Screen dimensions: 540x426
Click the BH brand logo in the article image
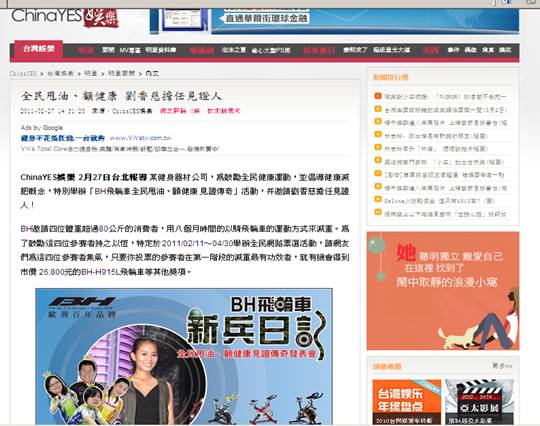coord(81,302)
